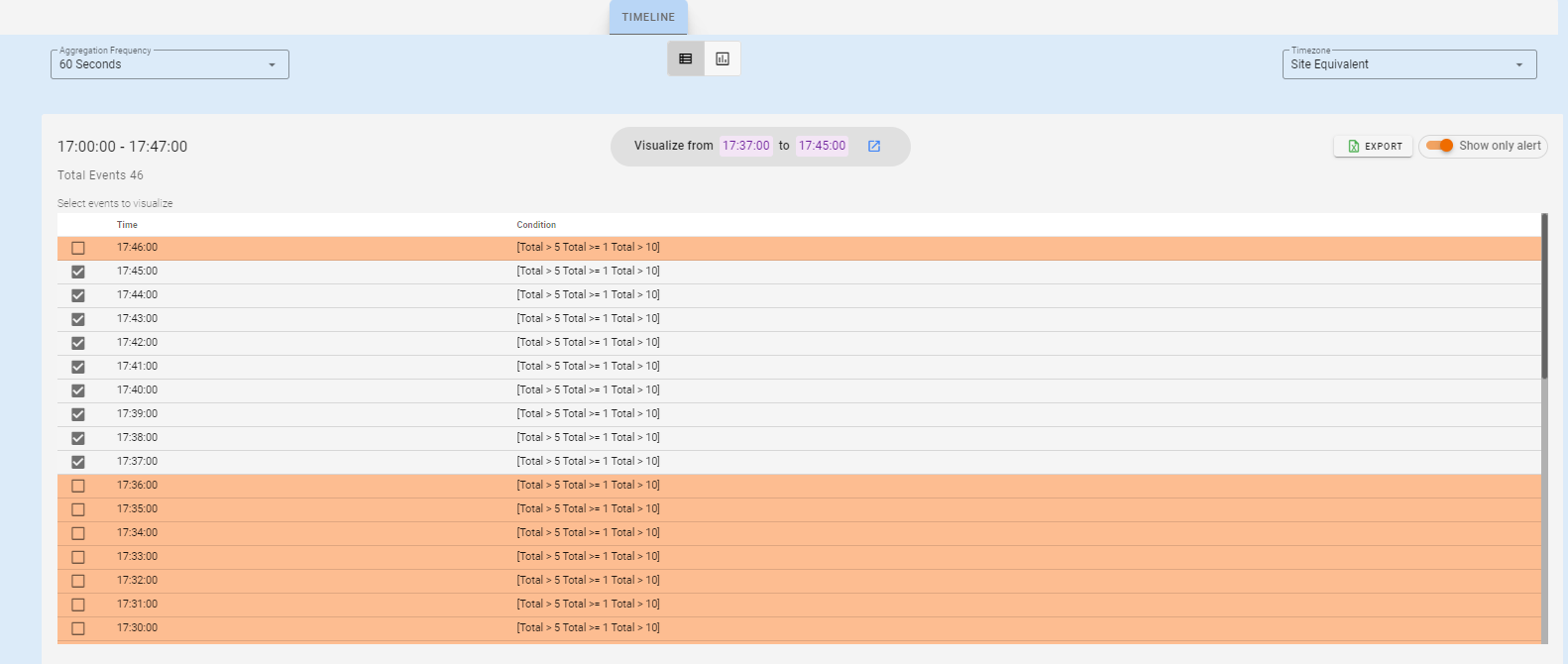
Task: Click the events table vertical scrollbar
Action: (x=1544, y=297)
